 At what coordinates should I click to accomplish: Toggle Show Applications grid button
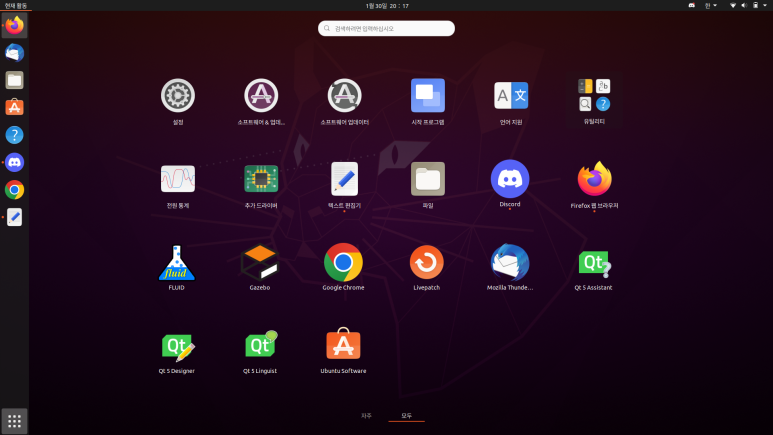[14, 421]
